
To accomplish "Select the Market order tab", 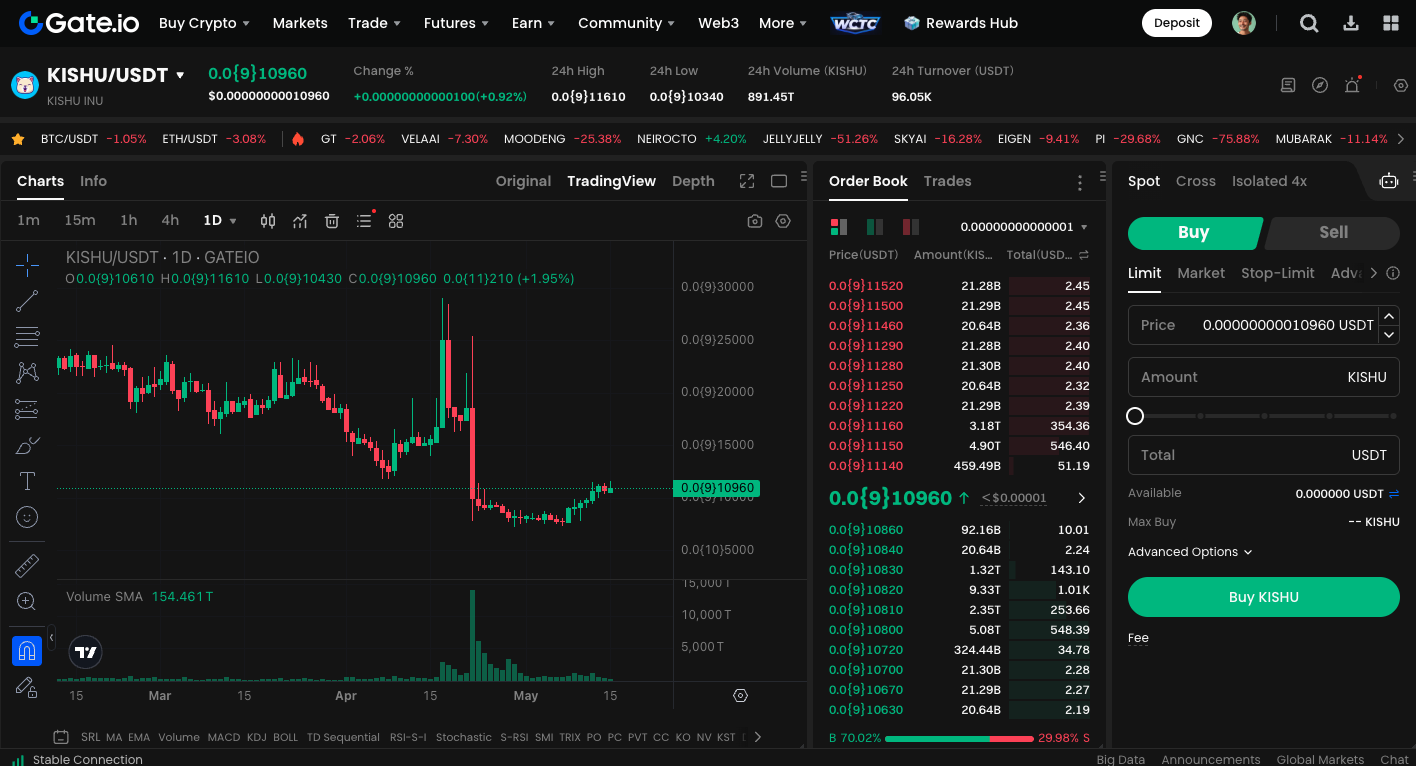I will [1201, 273].
